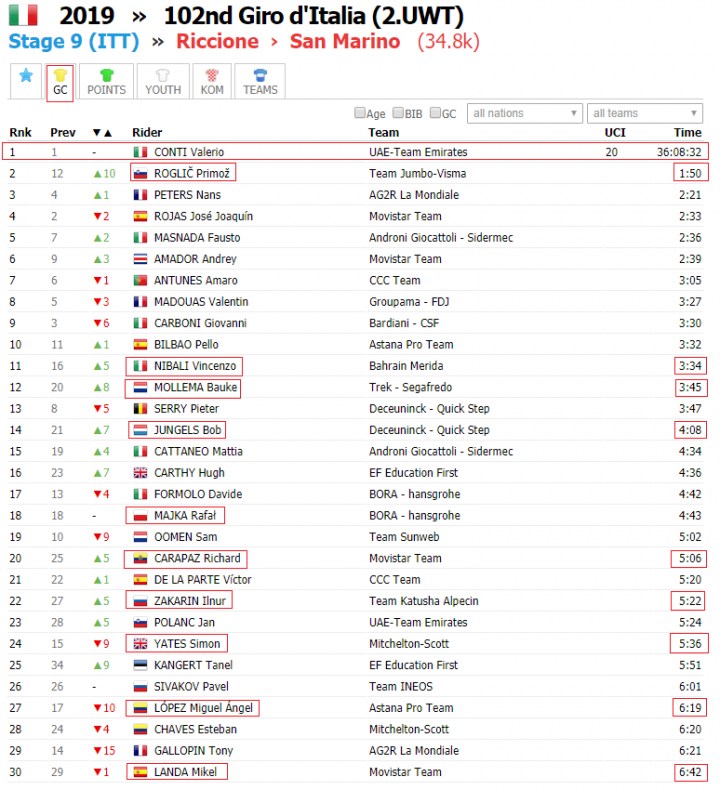Sort table by Rider column header
The image size is (720, 790).
point(147,133)
